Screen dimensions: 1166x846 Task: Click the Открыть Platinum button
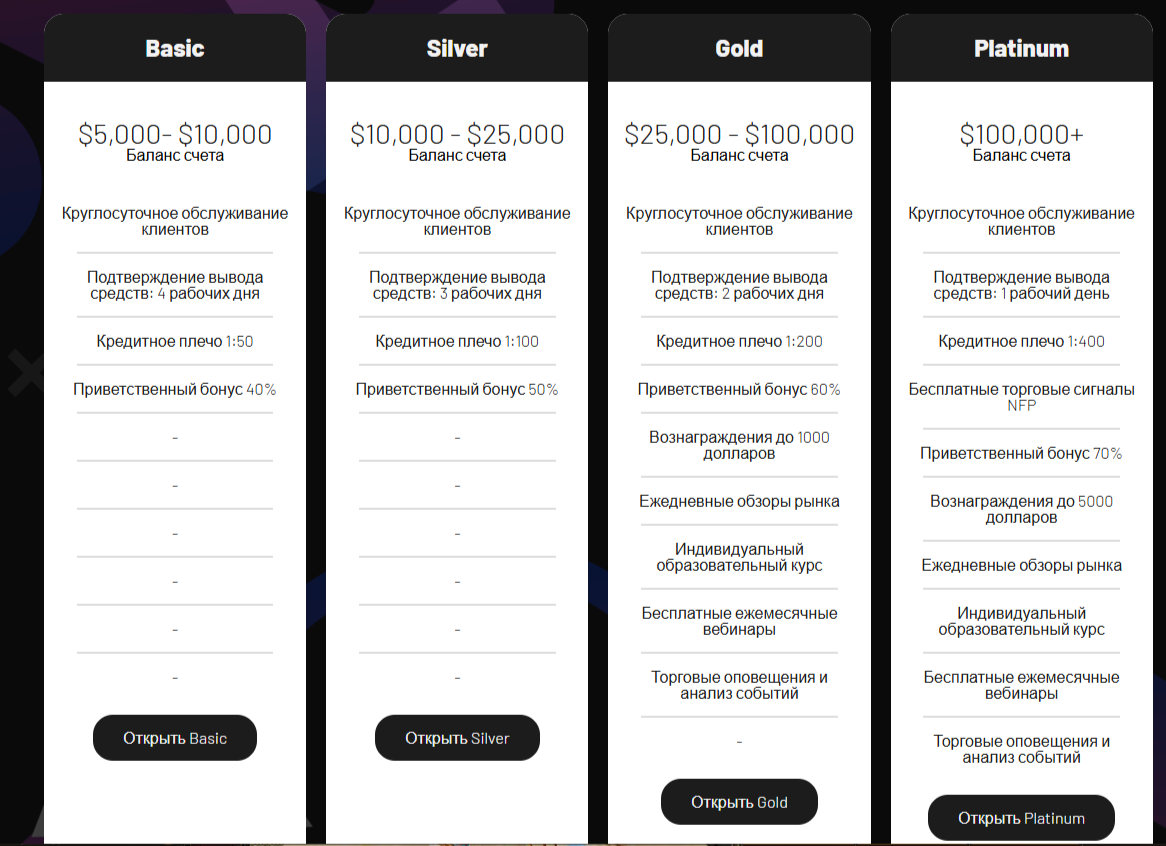1021,818
